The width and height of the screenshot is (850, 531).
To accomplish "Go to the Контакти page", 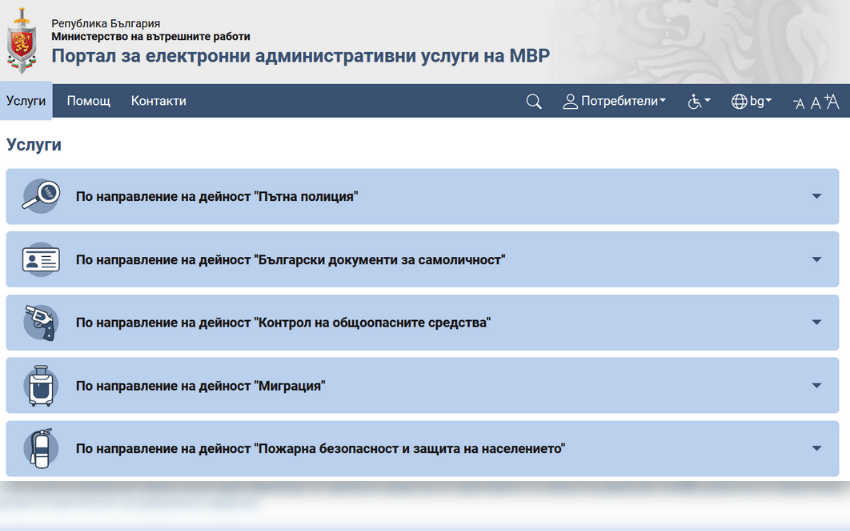I will [x=158, y=101].
